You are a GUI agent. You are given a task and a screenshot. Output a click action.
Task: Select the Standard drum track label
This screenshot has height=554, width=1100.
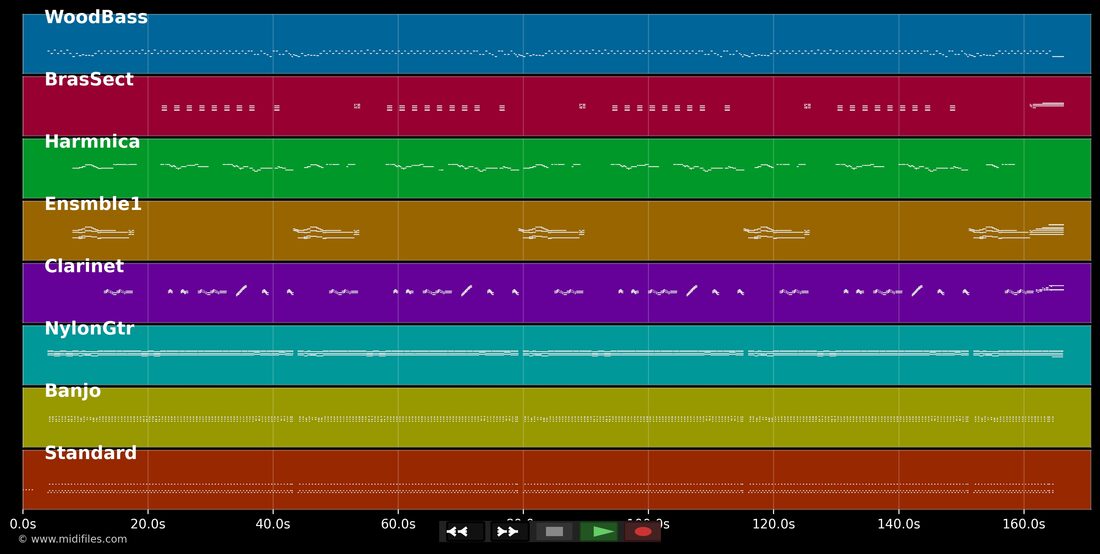coord(90,453)
